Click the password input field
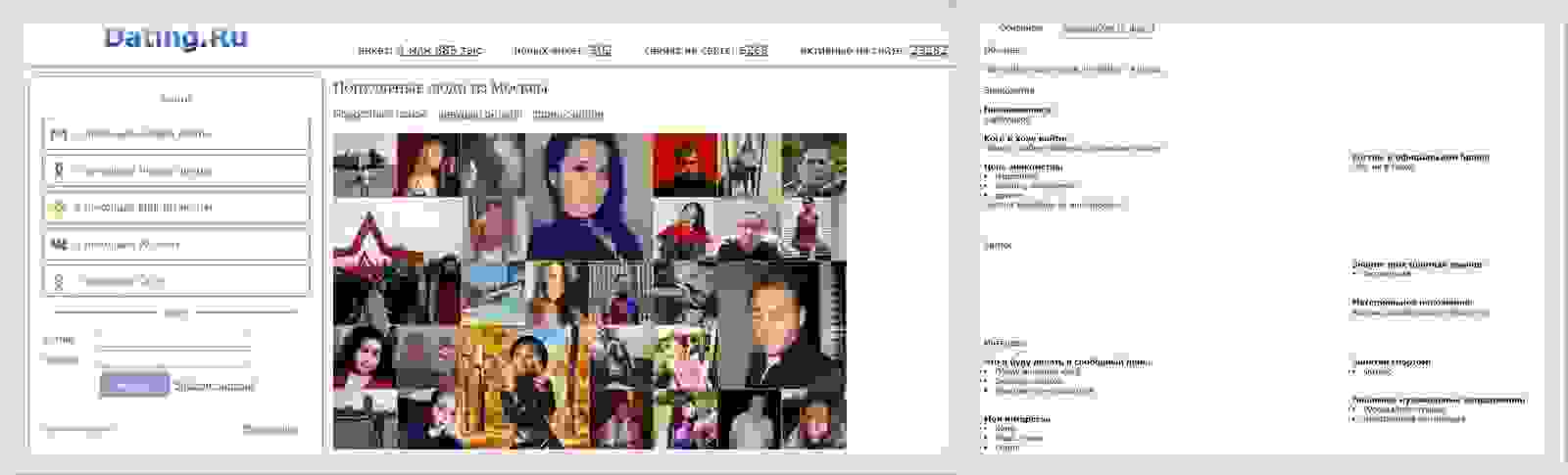The width and height of the screenshot is (1568, 475). click(172, 360)
